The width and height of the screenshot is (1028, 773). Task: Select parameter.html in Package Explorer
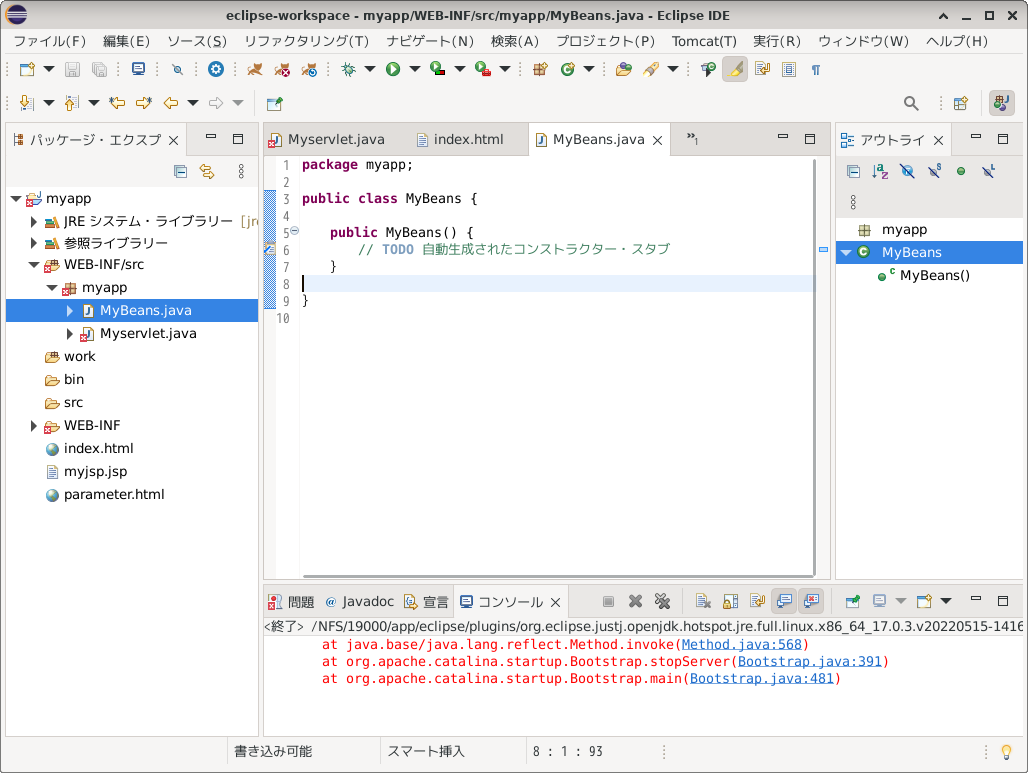click(114, 495)
